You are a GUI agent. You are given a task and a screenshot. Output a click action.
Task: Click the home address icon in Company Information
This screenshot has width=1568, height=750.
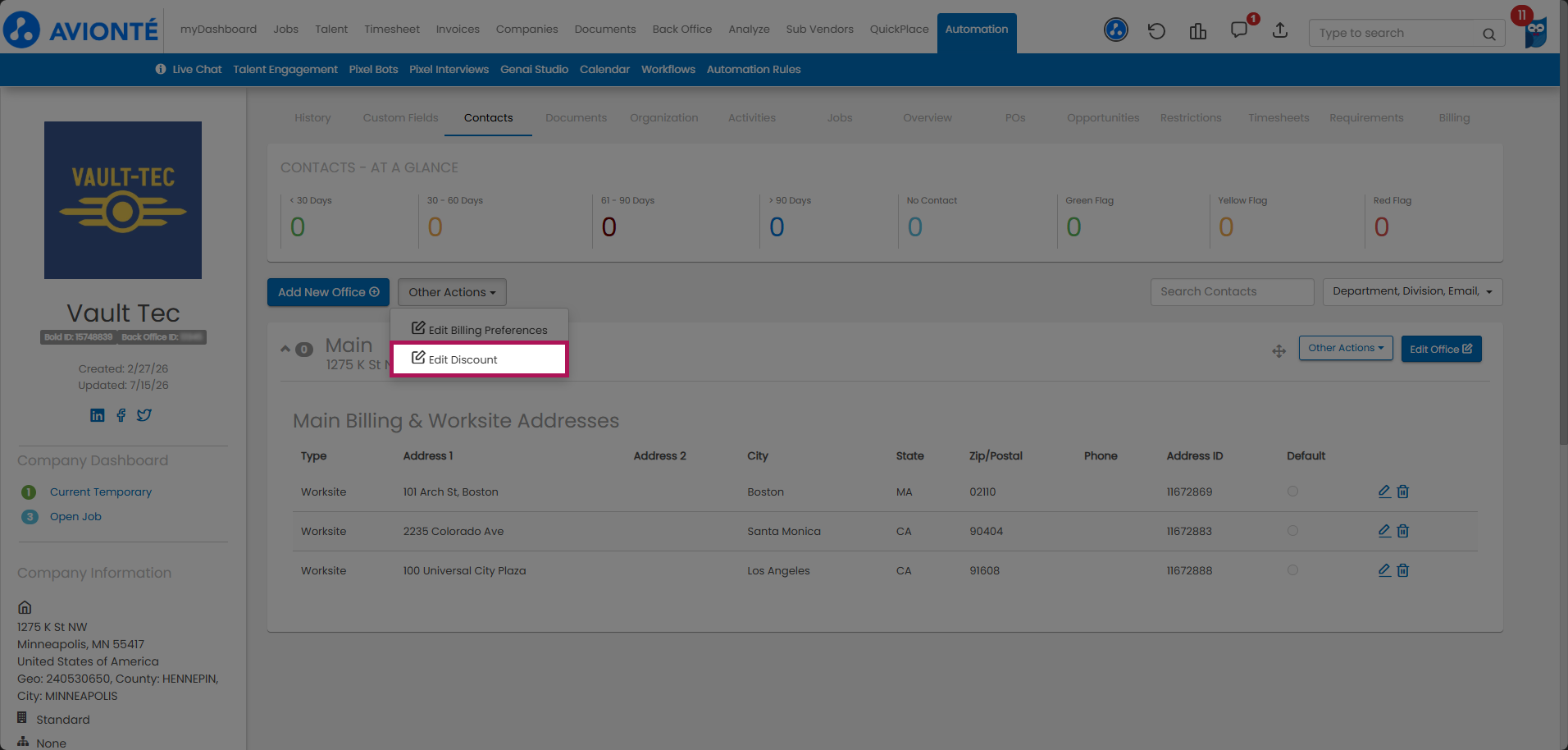point(25,607)
